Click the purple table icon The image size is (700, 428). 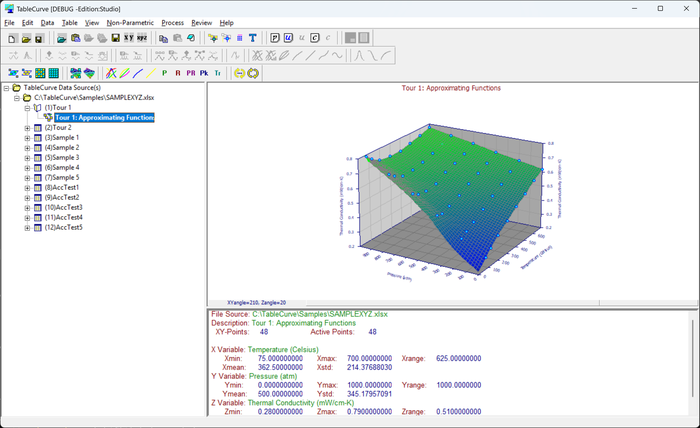tap(240, 38)
